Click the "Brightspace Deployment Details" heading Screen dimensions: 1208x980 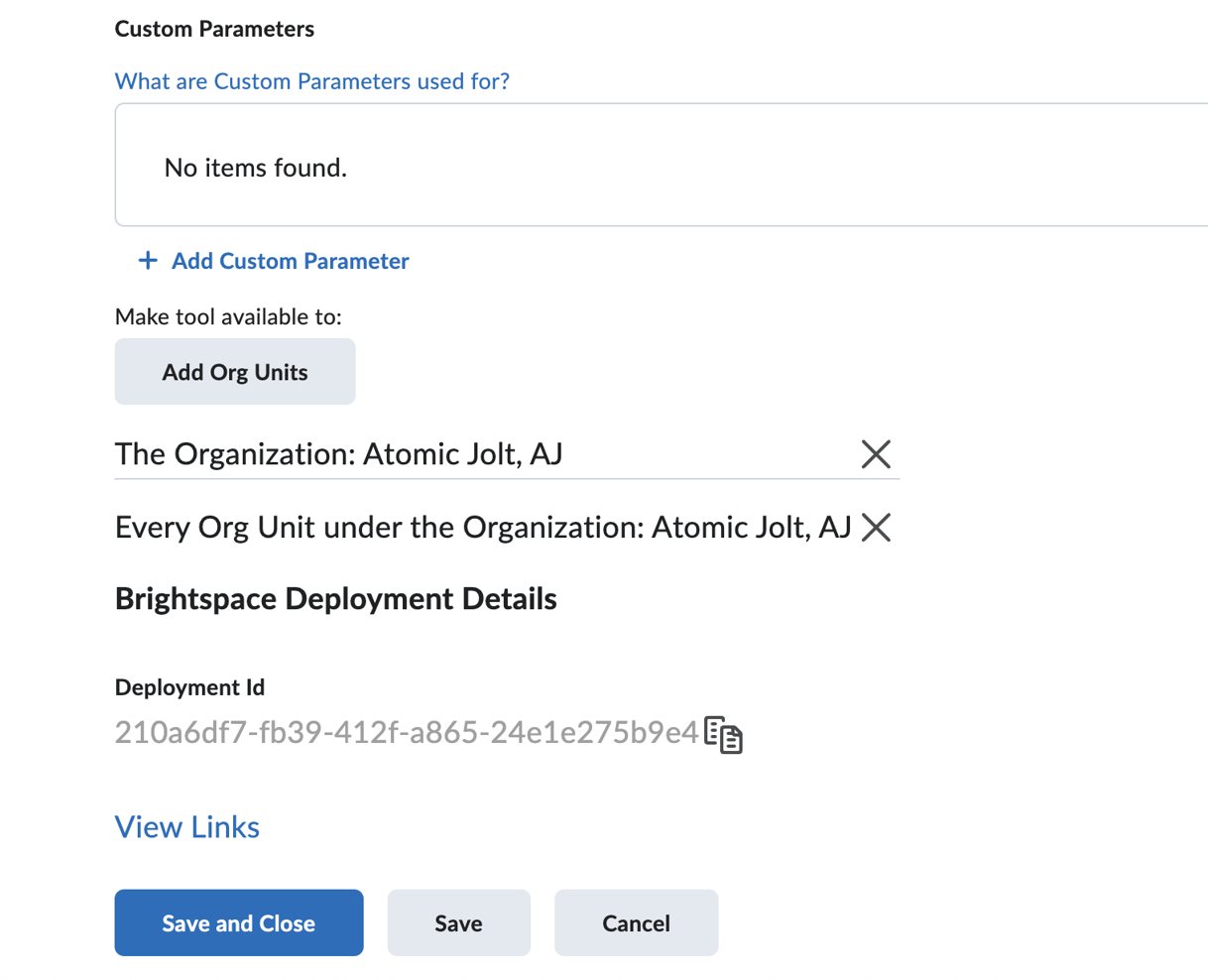(x=336, y=598)
